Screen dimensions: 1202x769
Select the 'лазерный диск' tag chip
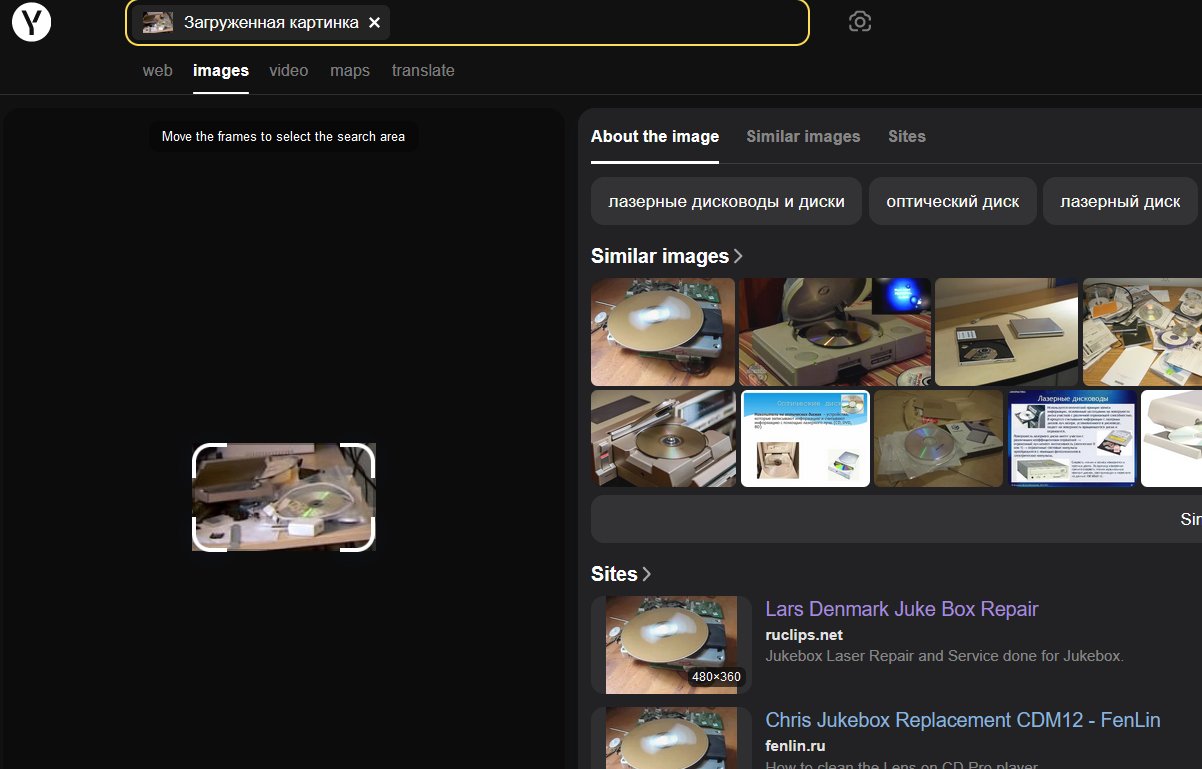tap(1120, 202)
